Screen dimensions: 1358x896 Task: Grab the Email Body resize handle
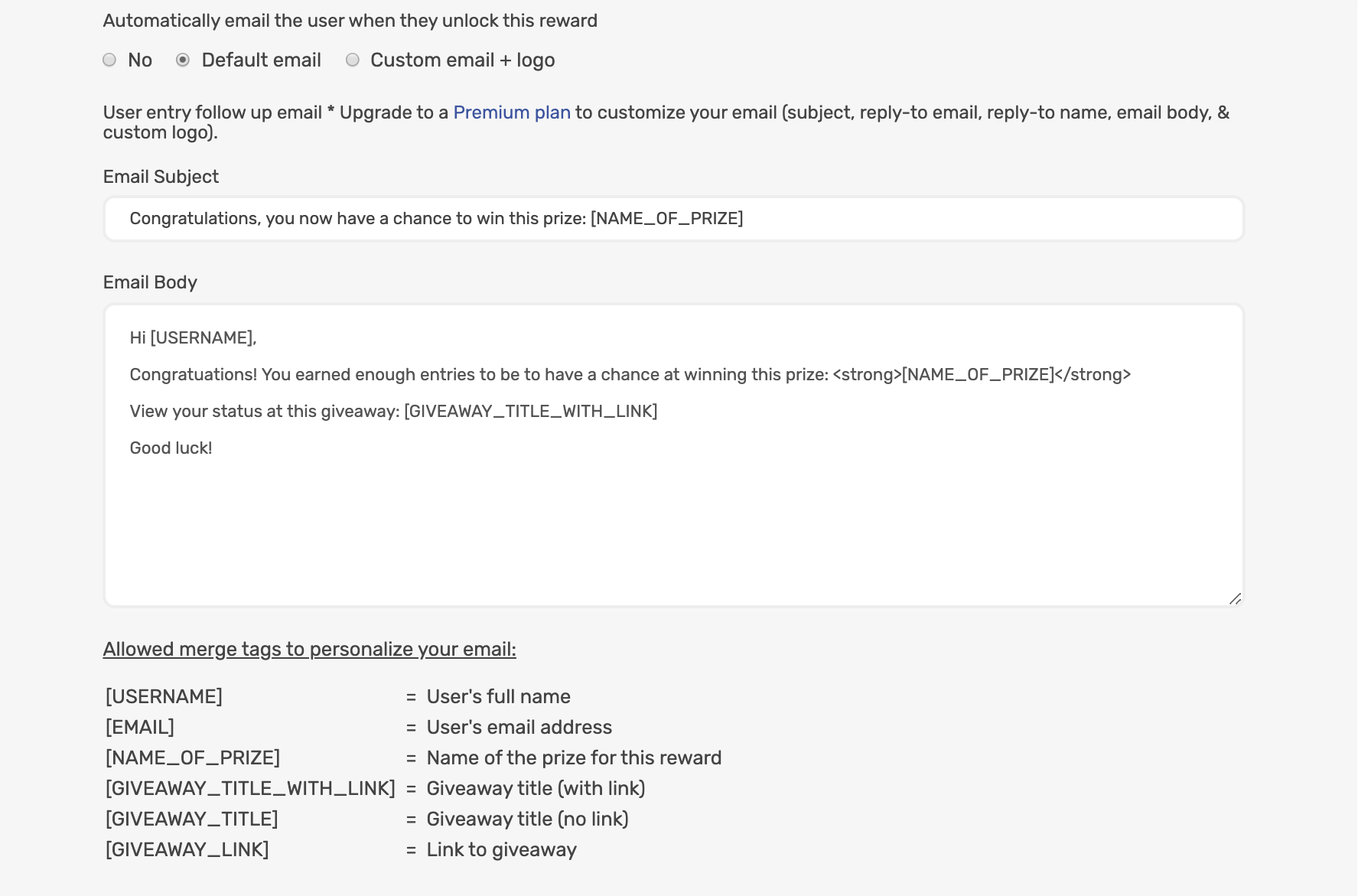1235,598
